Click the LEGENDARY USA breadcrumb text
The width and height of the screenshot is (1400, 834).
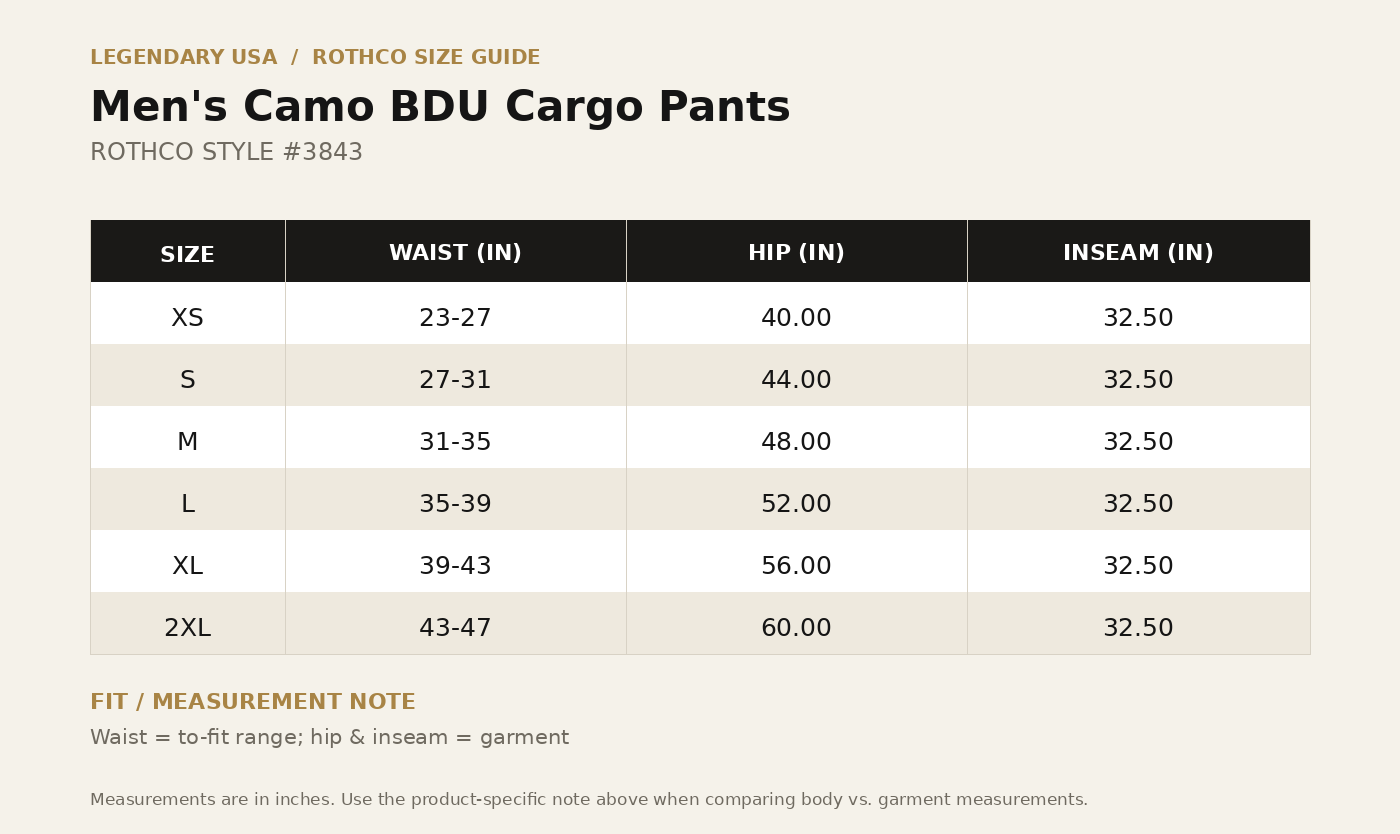[x=184, y=58]
